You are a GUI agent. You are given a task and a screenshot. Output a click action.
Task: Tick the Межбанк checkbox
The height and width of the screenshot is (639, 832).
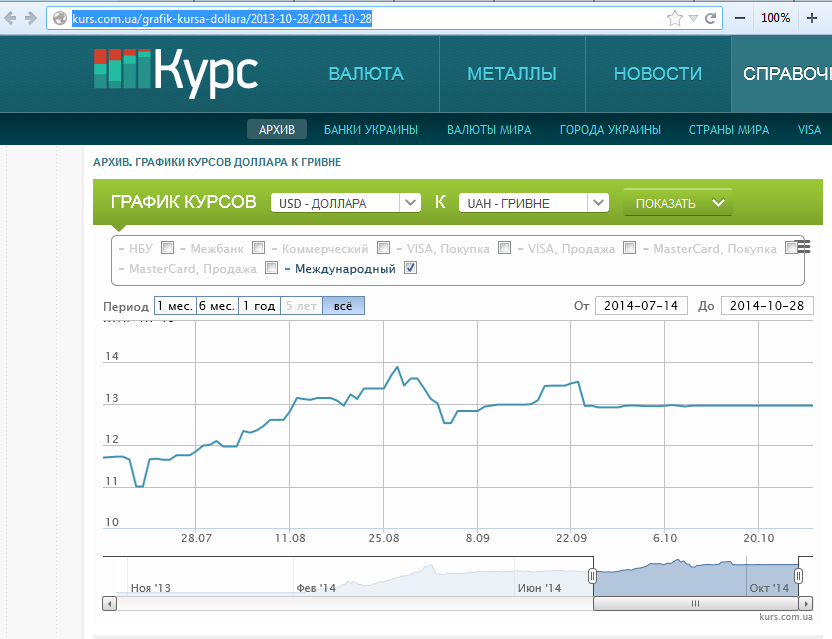point(258,248)
